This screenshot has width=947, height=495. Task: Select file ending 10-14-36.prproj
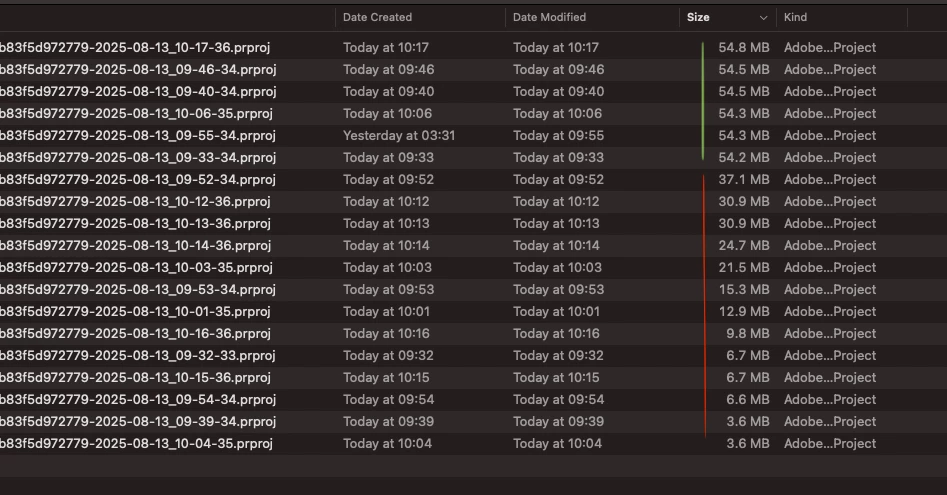135,246
